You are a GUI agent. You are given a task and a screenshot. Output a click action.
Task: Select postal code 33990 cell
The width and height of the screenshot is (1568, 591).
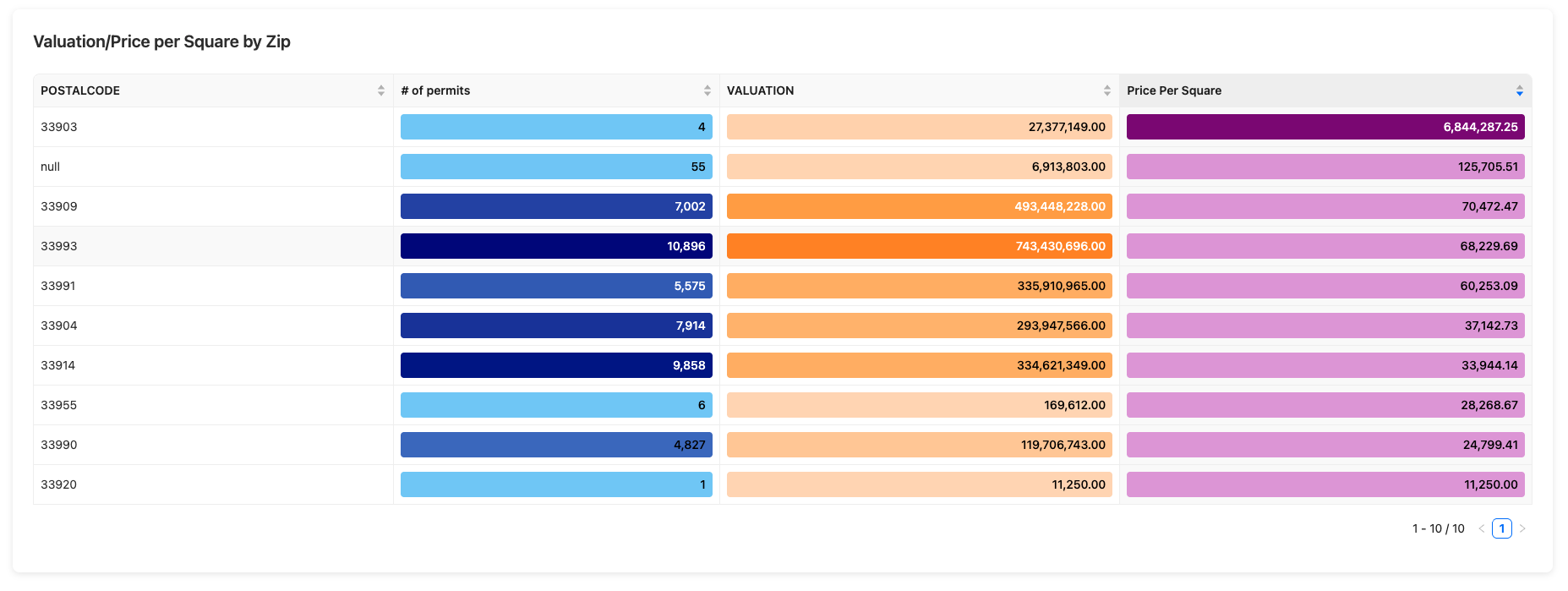(214, 445)
